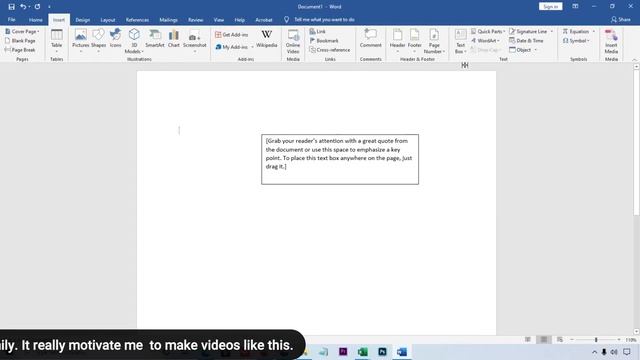Viewport: 640px width, 360px height.
Task: Collapse the ribbon with the chevron
Action: [635, 60]
